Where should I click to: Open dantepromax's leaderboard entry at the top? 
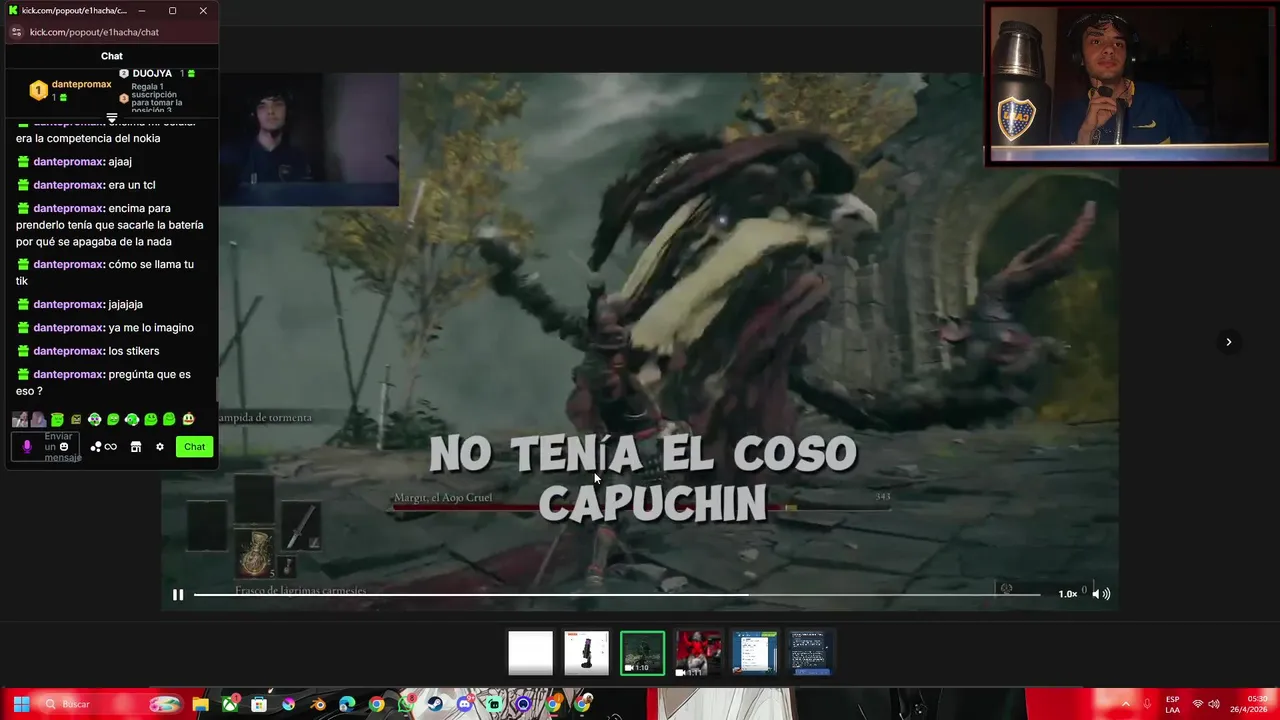pyautogui.click(x=71, y=90)
